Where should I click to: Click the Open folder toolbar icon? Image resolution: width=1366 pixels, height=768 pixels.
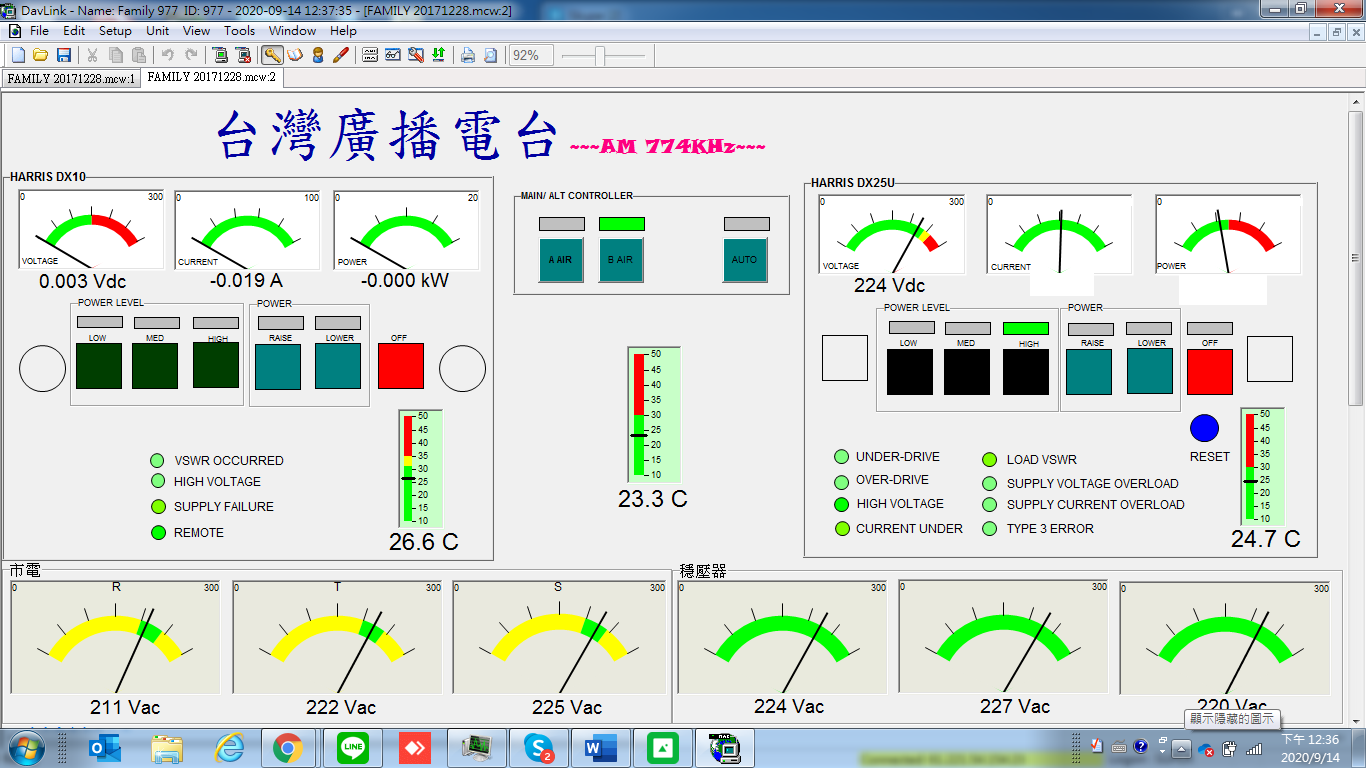tap(41, 55)
